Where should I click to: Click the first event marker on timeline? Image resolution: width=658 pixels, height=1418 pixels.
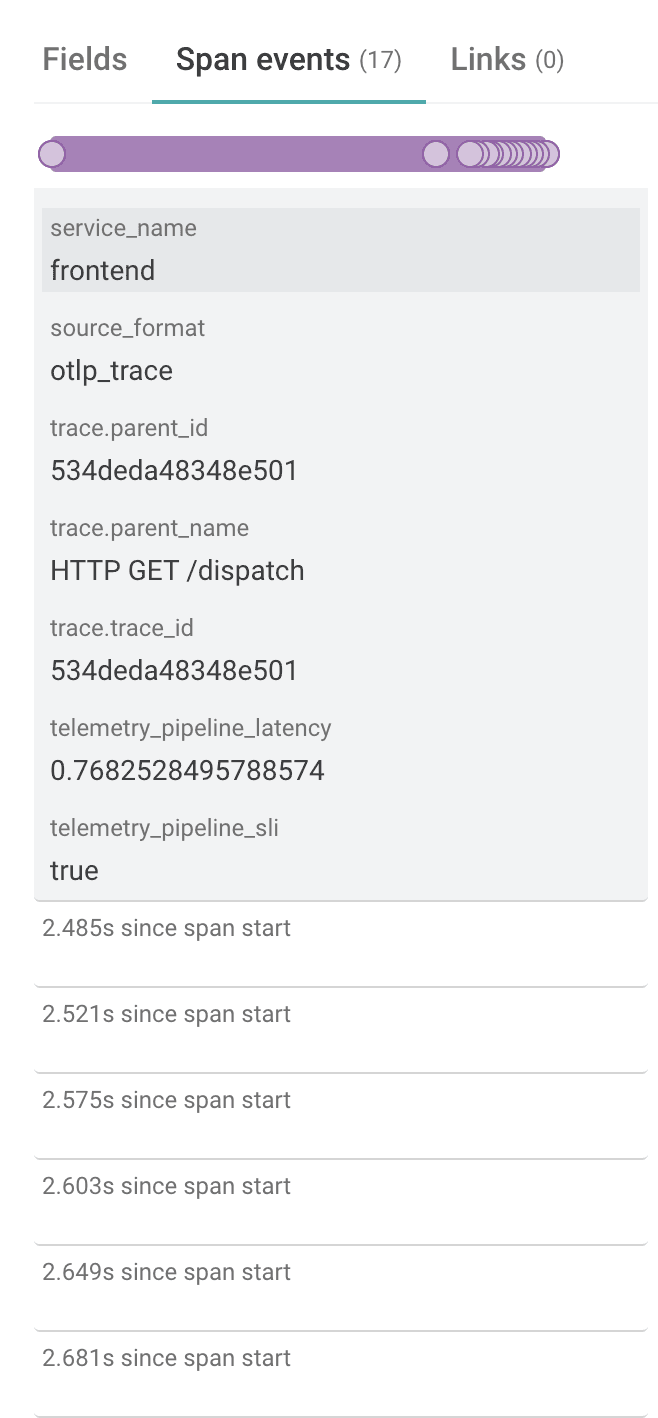(x=52, y=154)
